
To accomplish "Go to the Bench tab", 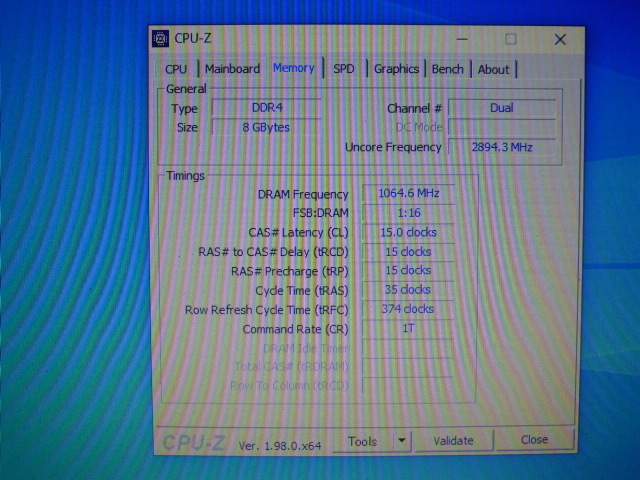I will 447,69.
